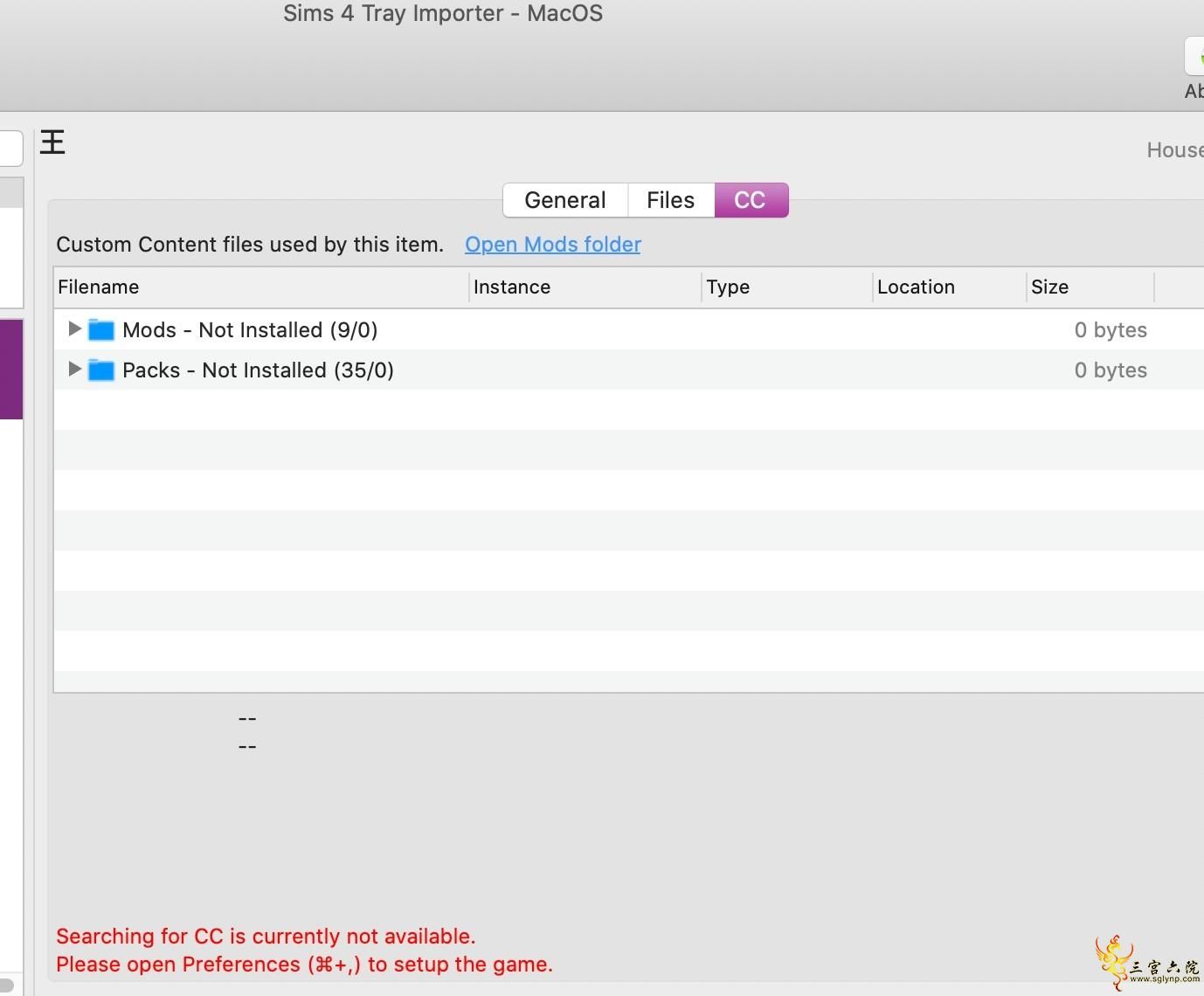Click 'Searching for CC is currently not available.' message

266,937
